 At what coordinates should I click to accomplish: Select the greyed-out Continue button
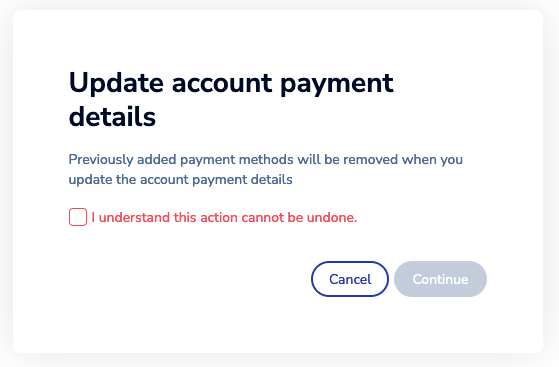440,279
